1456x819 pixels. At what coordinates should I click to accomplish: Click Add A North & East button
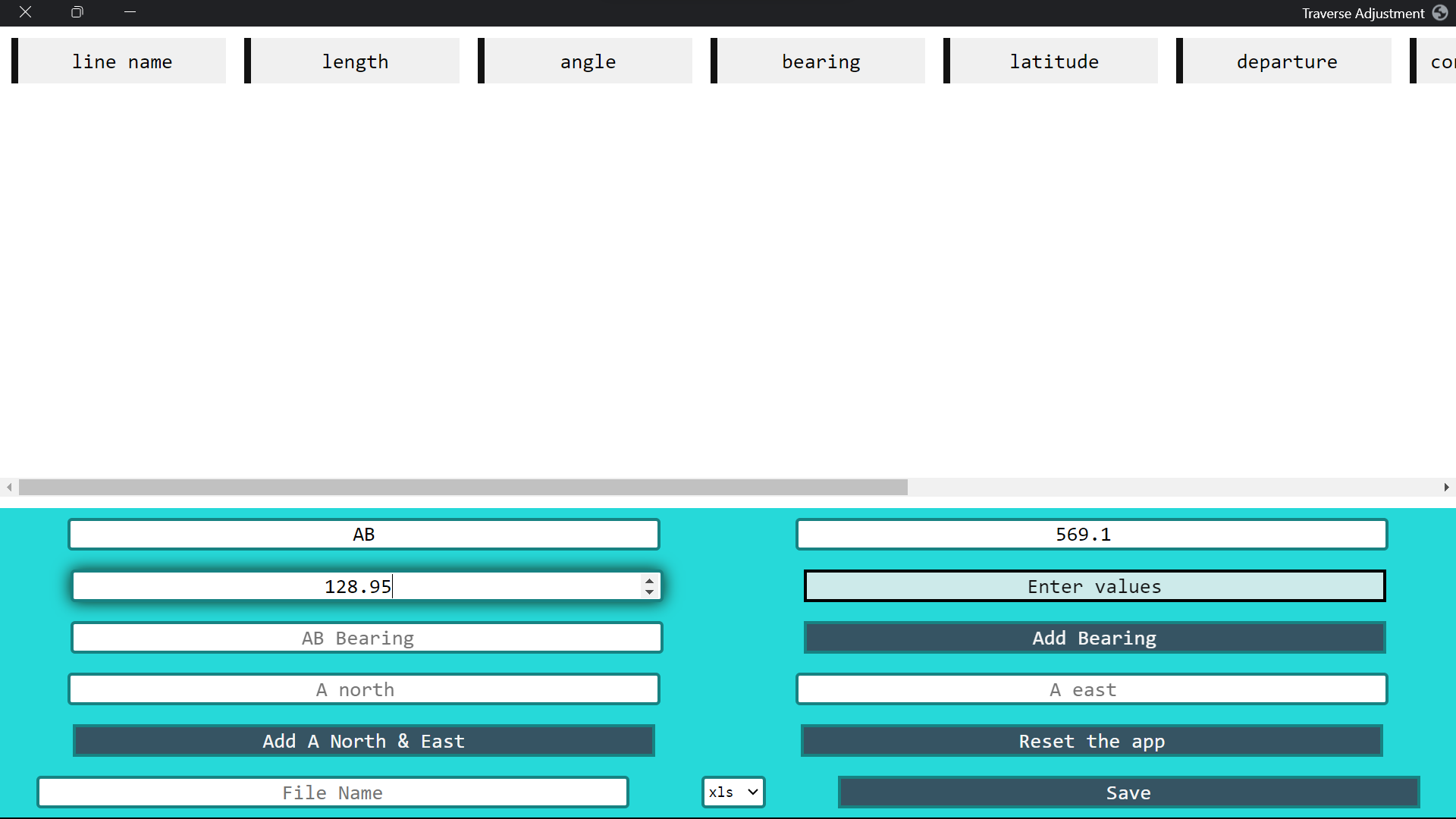click(364, 741)
